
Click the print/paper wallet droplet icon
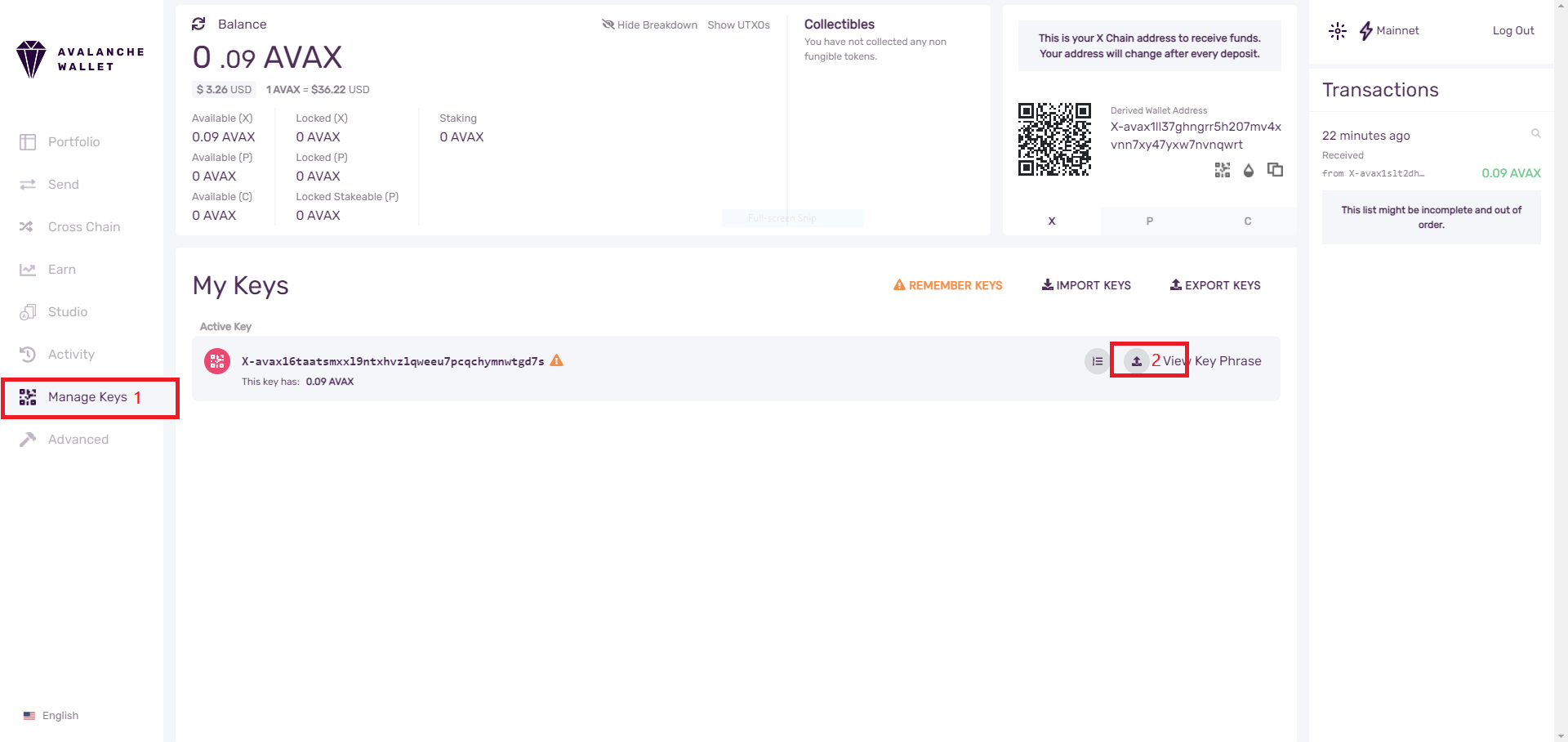[1249, 170]
